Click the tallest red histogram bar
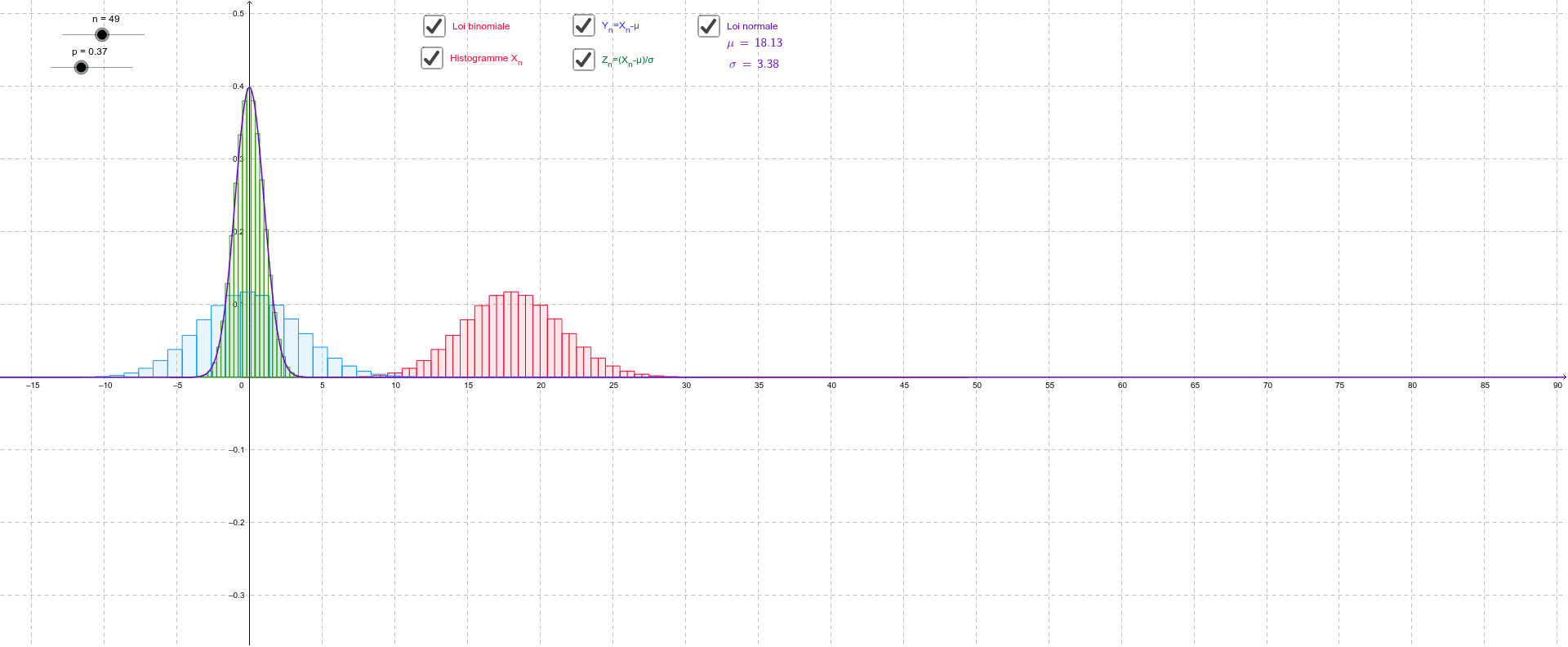This screenshot has height=647, width=1568. (x=511, y=334)
